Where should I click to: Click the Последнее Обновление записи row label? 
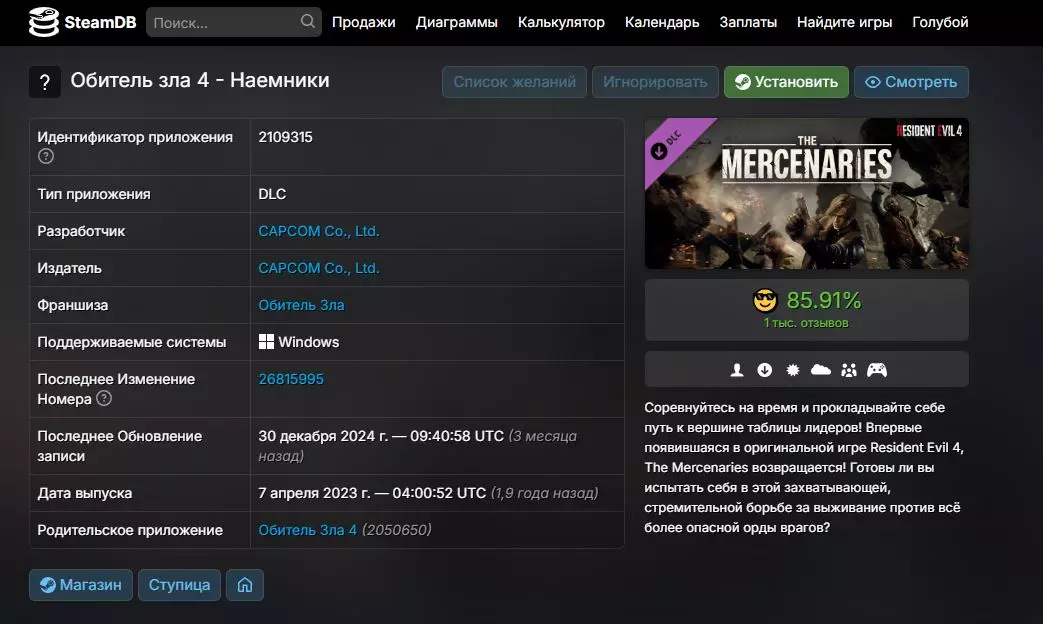120,446
